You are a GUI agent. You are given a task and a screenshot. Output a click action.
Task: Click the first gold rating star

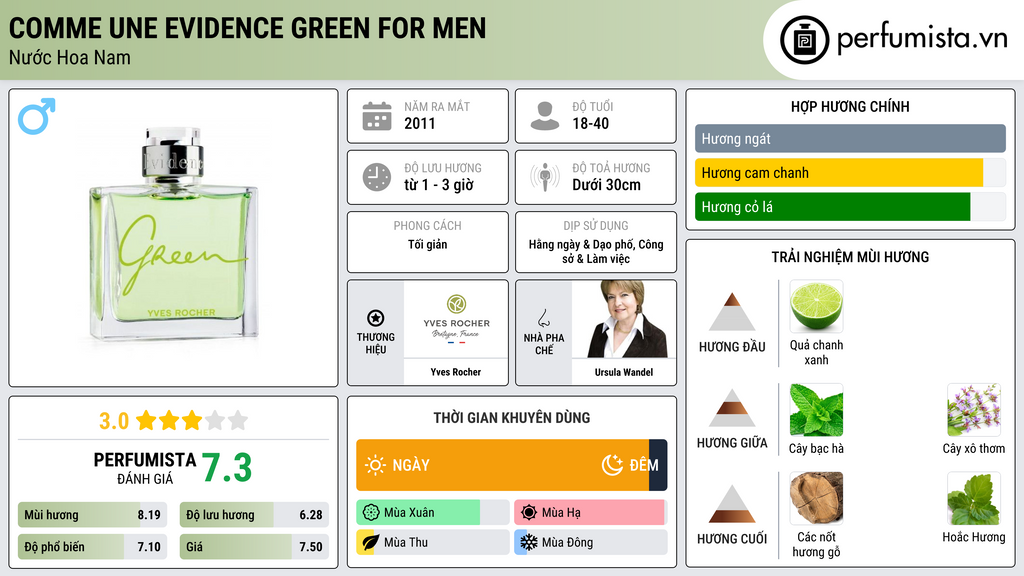pos(146,420)
